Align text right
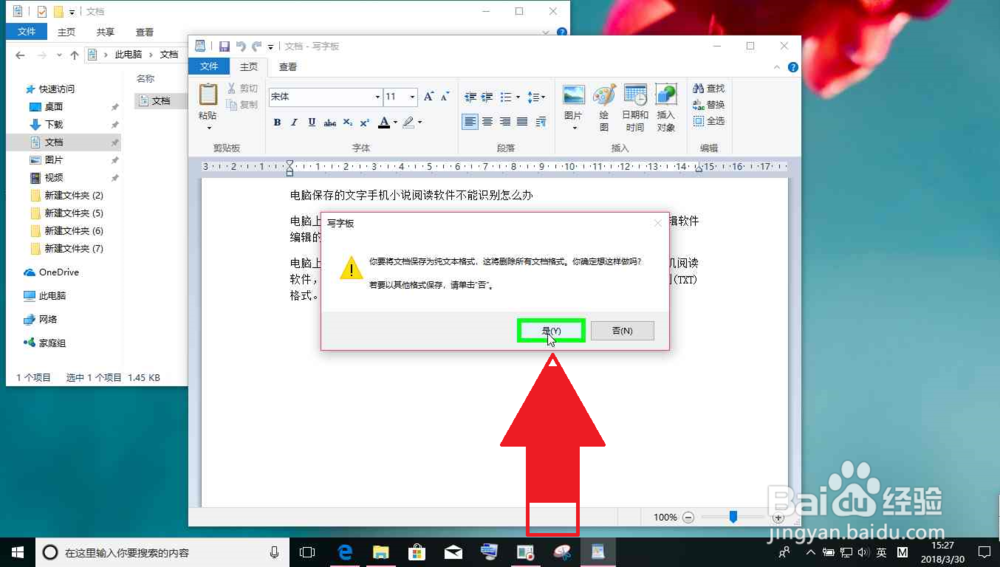Screen dimensions: 1000x567 505,121
